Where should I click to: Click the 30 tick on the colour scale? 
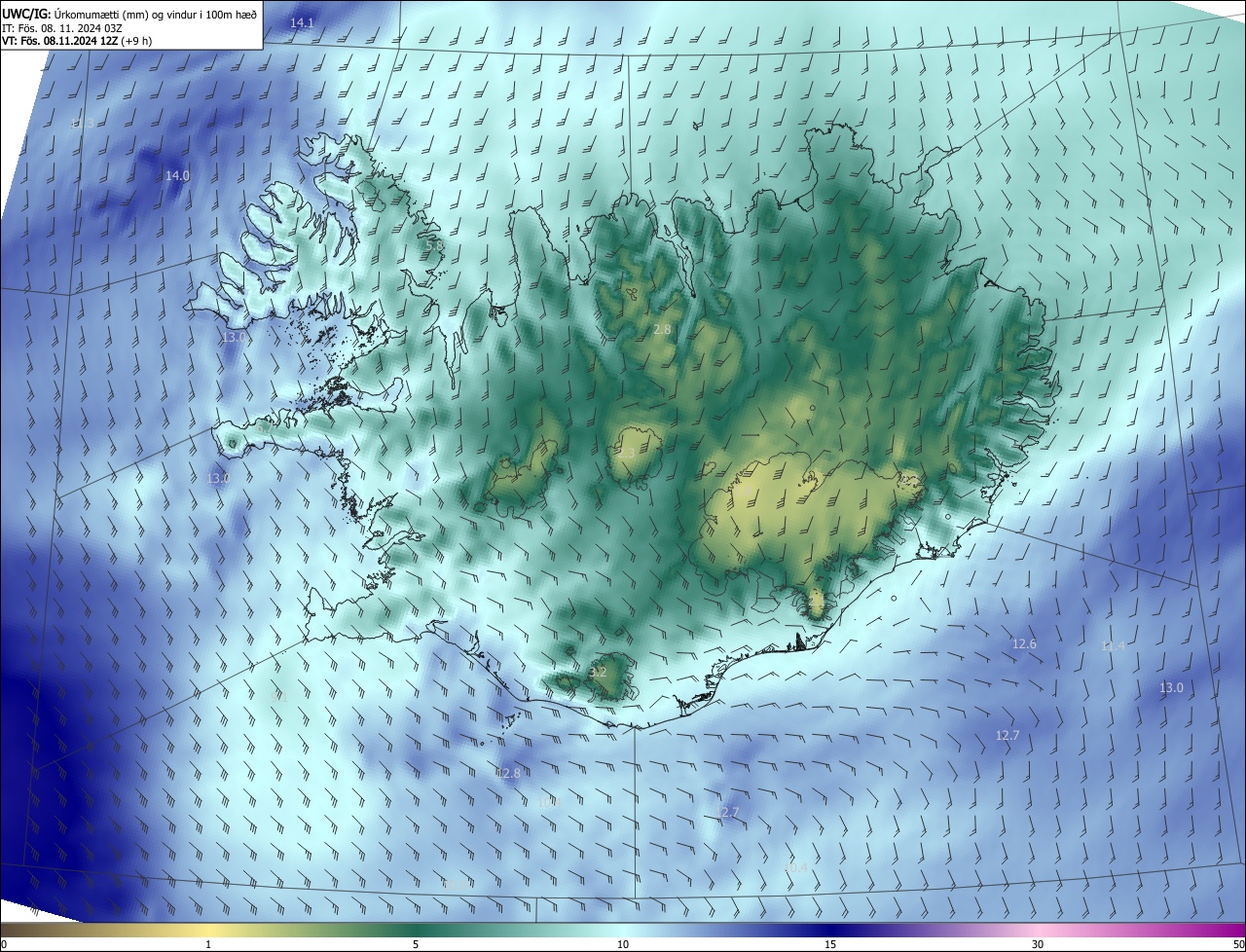click(1038, 944)
